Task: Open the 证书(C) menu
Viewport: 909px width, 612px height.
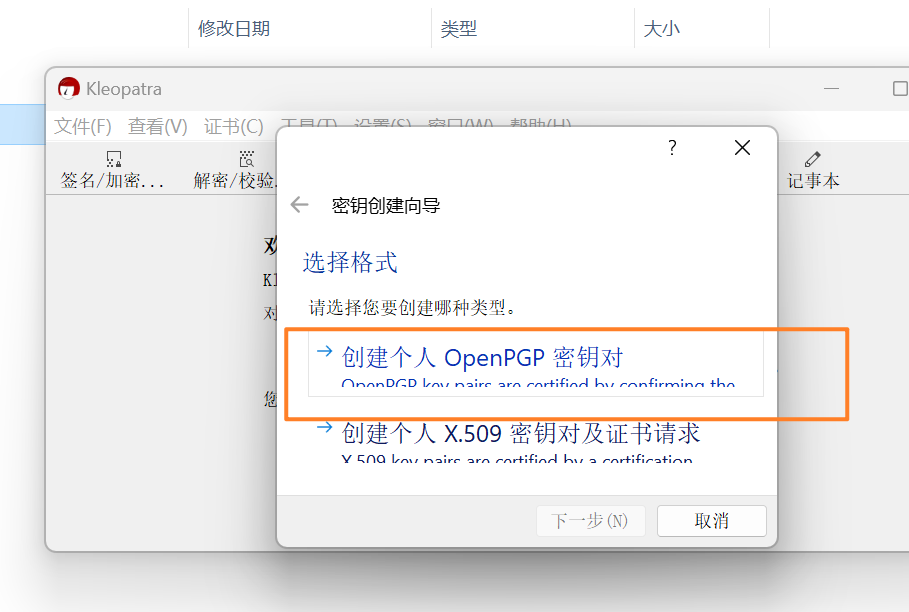Action: pos(233,126)
